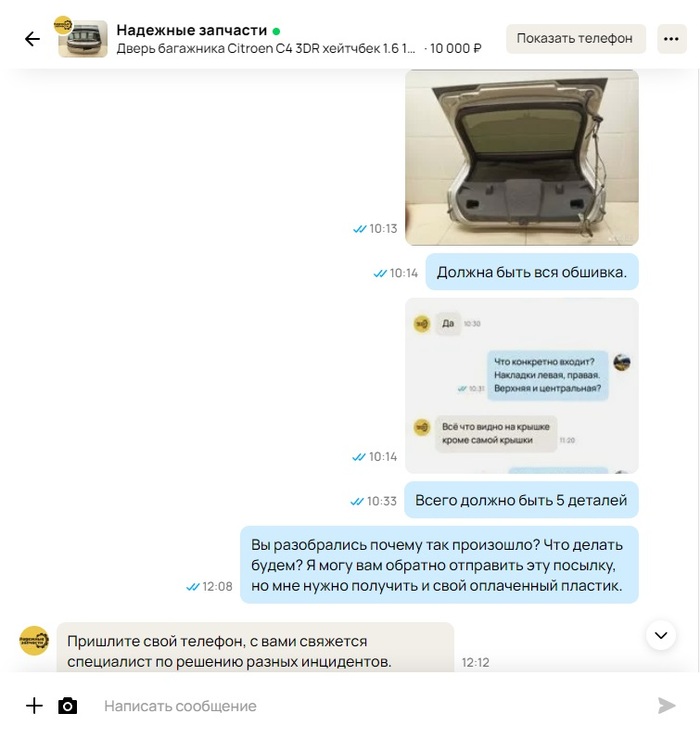The image size is (700, 739).
Task: Click the 12:08 message about returning the parcel
Action: [439, 565]
